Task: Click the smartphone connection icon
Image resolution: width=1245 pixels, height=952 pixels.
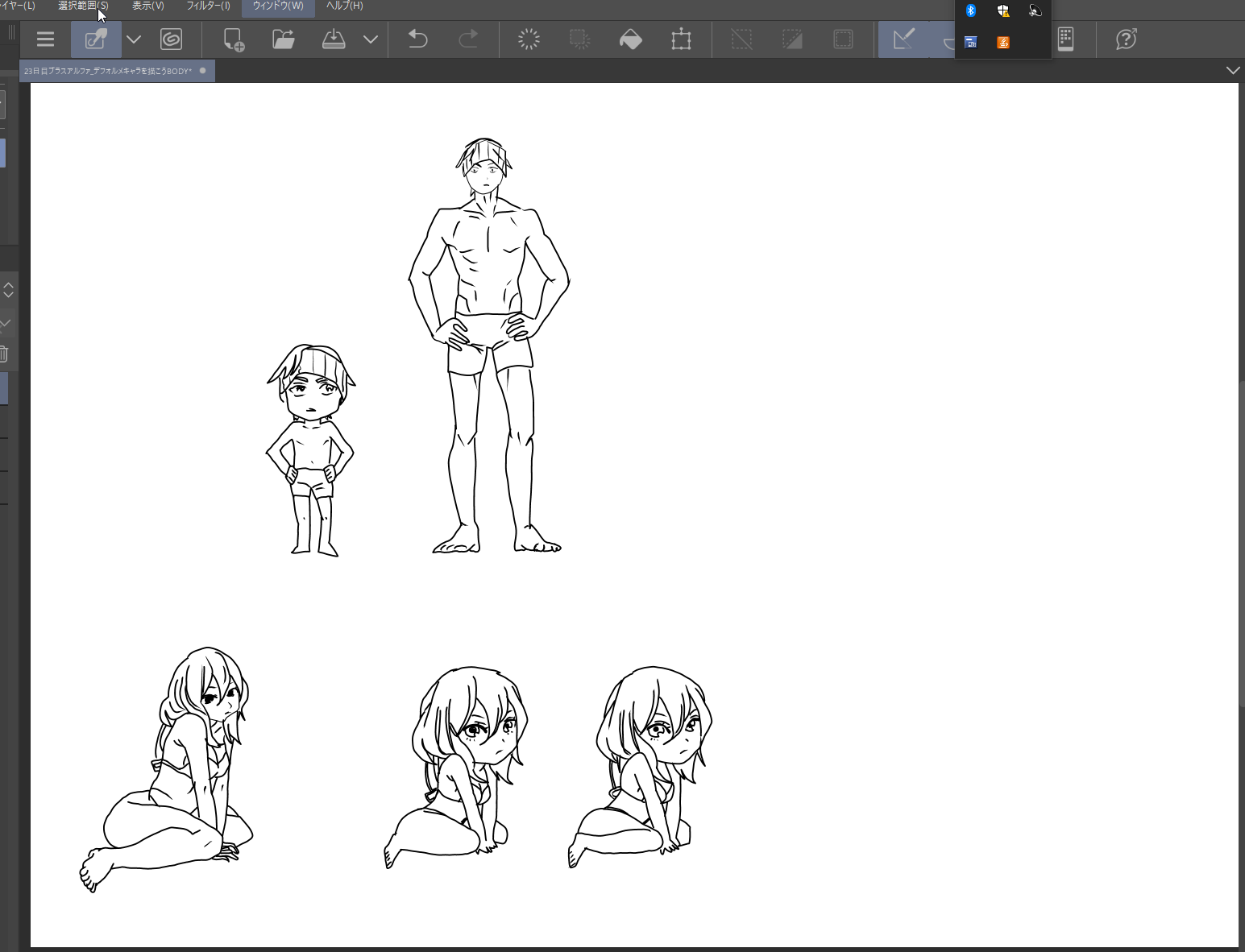Action: (1065, 39)
